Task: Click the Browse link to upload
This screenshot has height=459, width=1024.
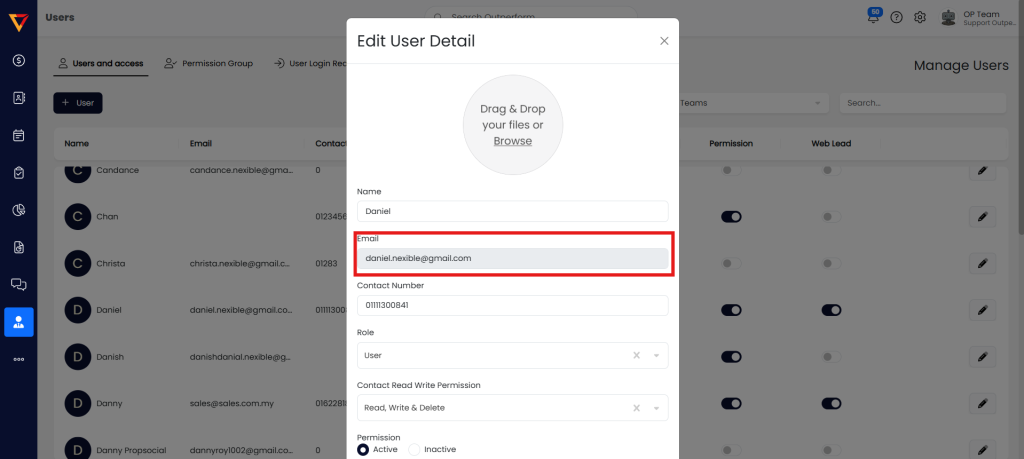Action: [x=512, y=141]
